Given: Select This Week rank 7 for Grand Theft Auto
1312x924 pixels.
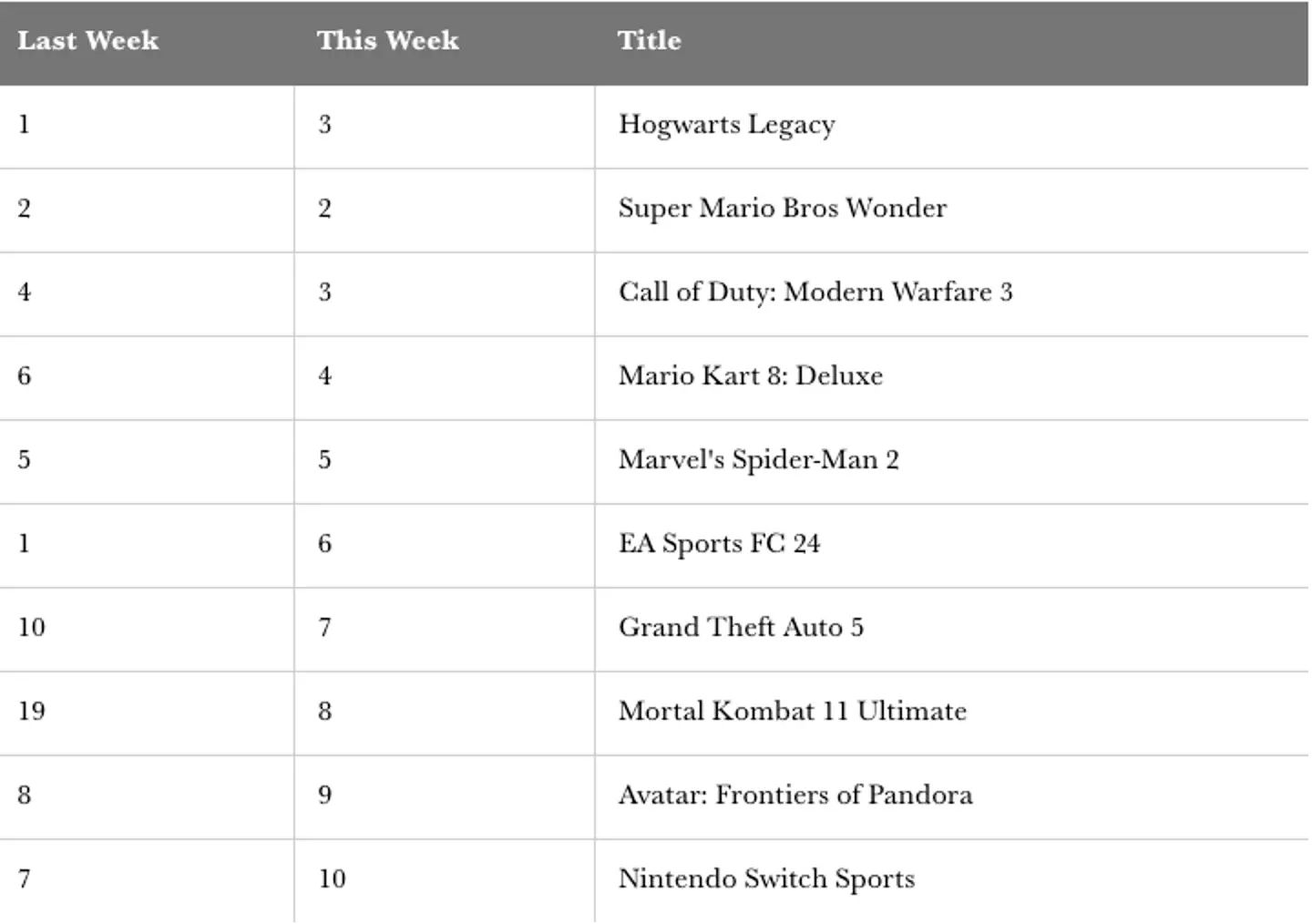Looking at the screenshot, I should [x=324, y=628].
